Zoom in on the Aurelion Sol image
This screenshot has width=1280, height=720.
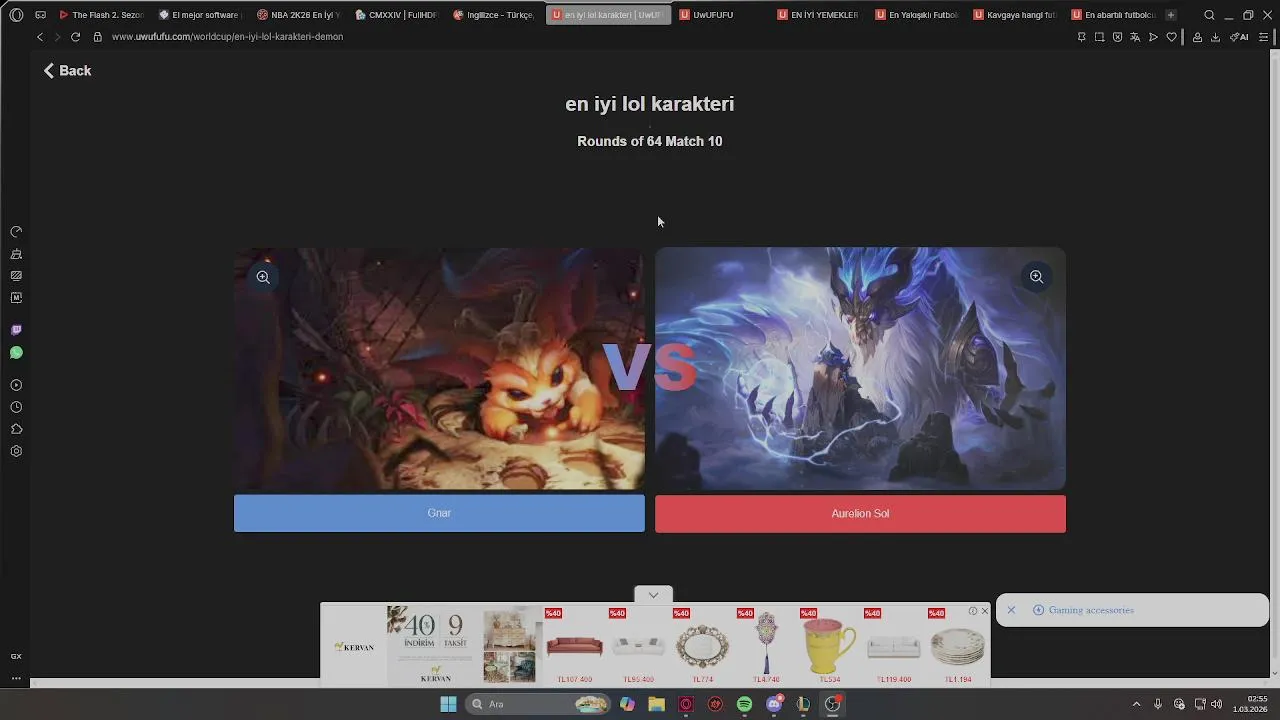coord(1036,277)
